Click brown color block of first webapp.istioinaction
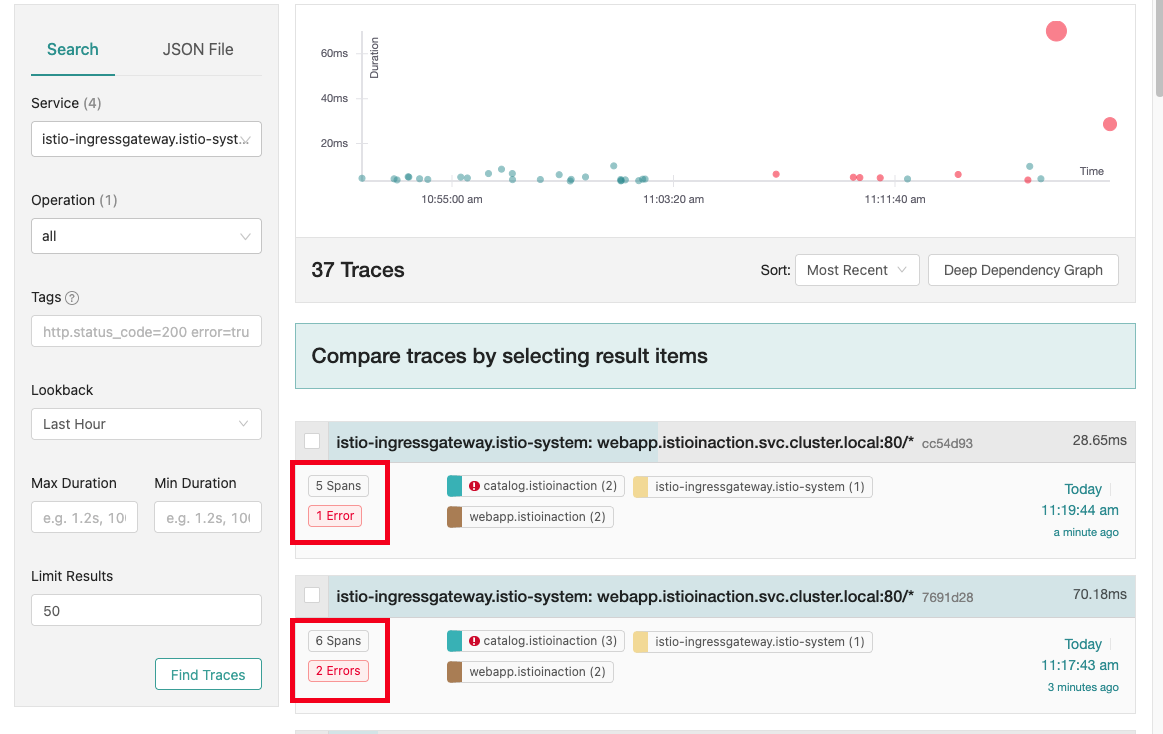The width and height of the screenshot is (1163, 734). coord(454,517)
